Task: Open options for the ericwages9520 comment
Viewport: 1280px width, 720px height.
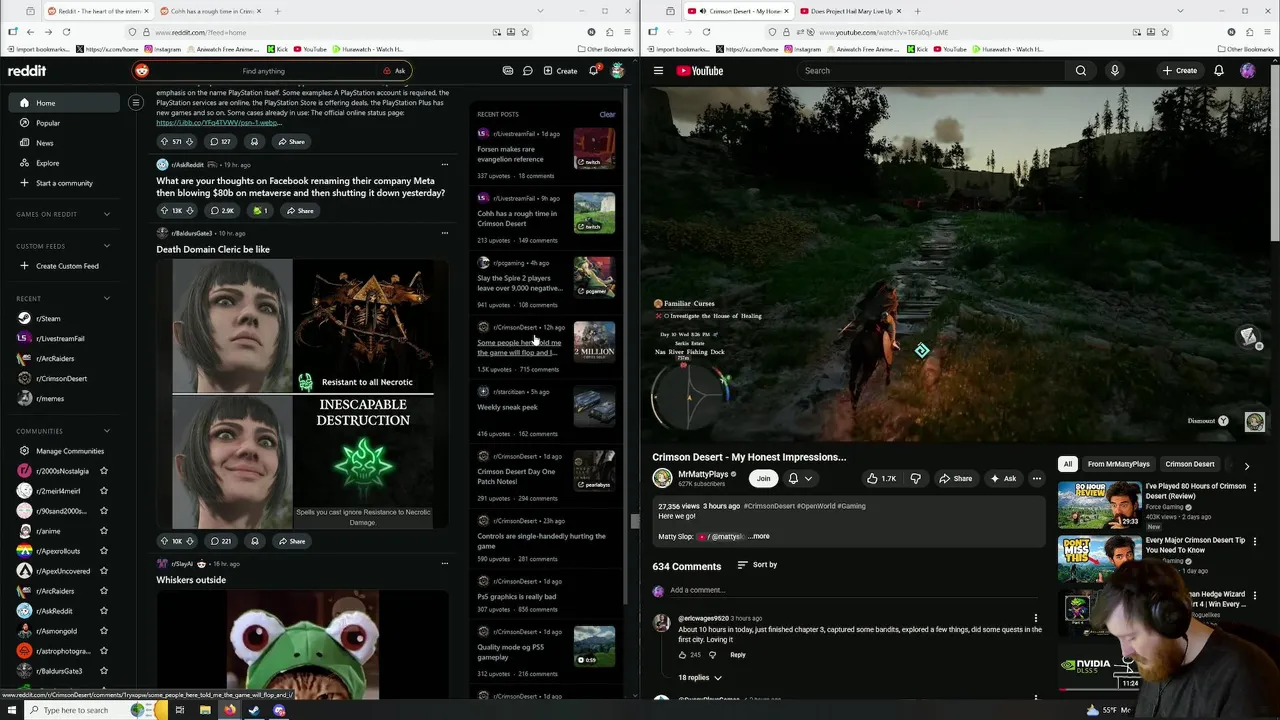Action: tap(1036, 619)
